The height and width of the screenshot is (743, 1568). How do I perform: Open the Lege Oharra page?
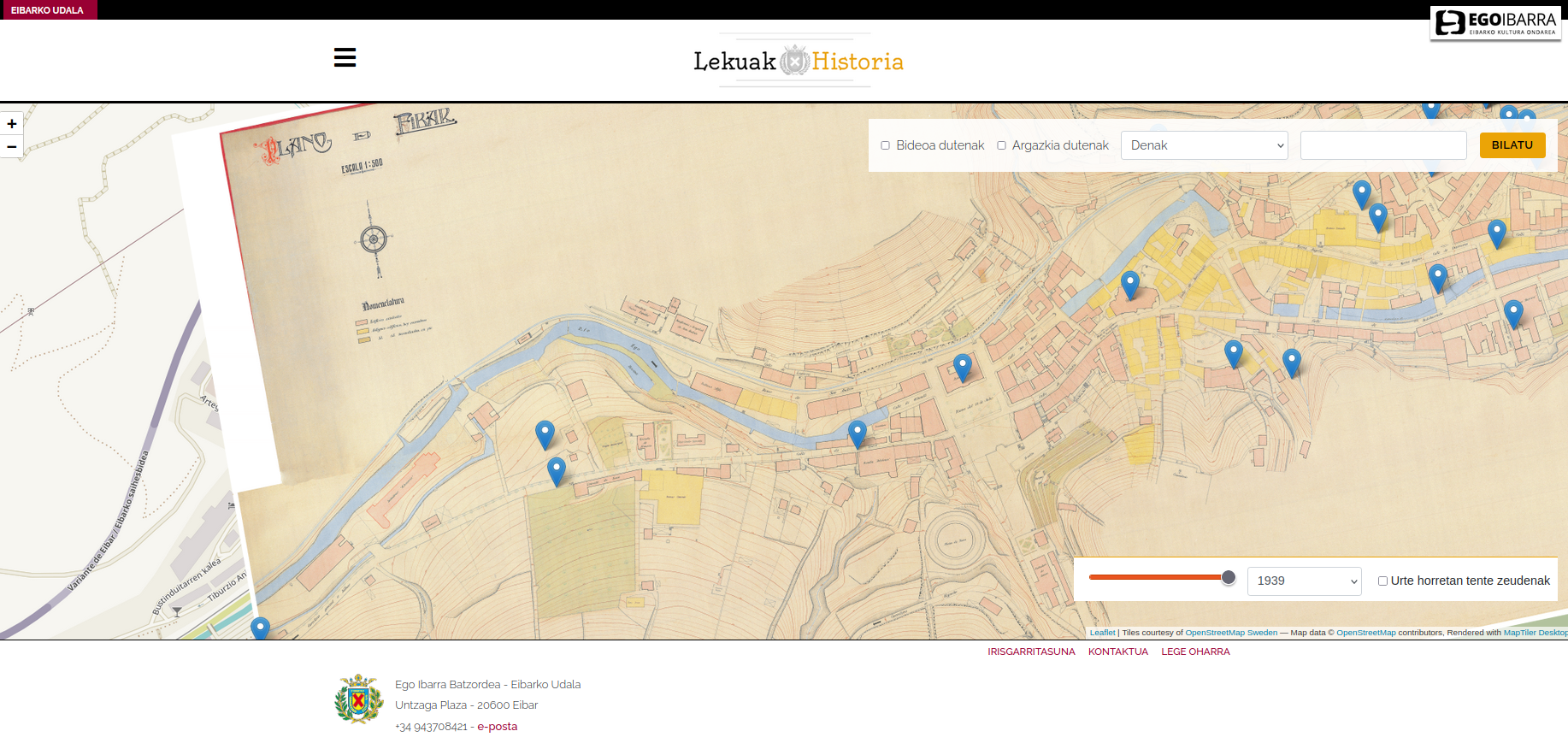[1195, 652]
